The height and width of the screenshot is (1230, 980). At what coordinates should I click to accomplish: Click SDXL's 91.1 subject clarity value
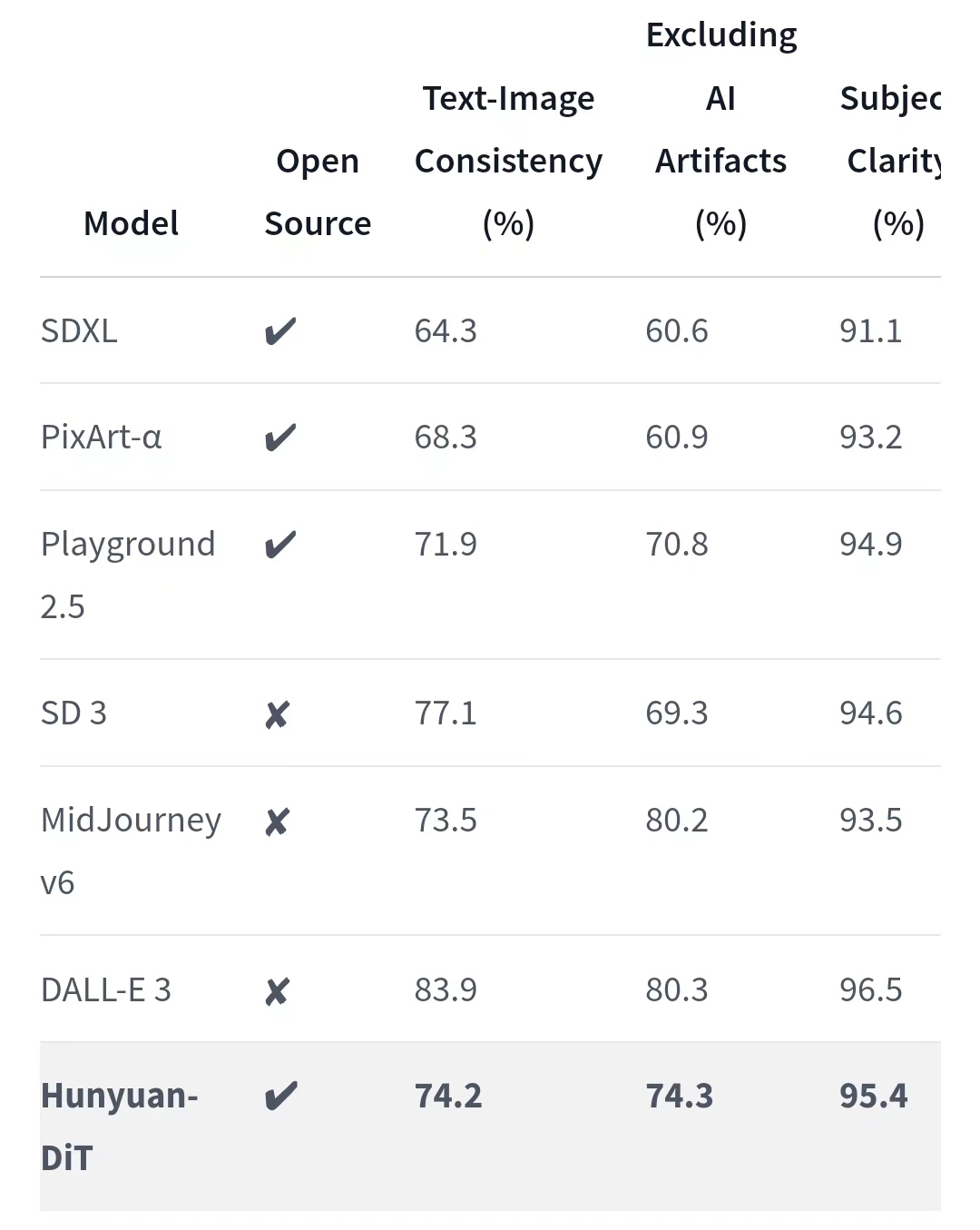click(870, 331)
